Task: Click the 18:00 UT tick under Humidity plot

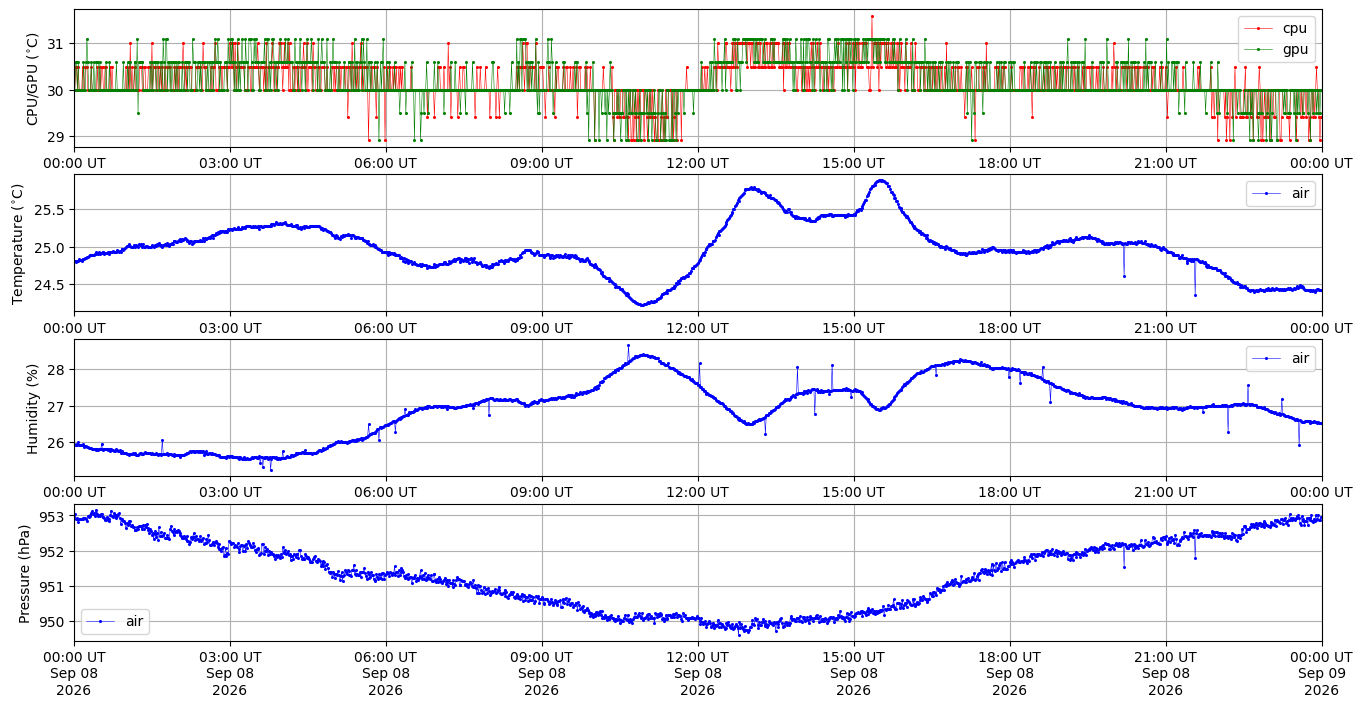Action: 1010,492
